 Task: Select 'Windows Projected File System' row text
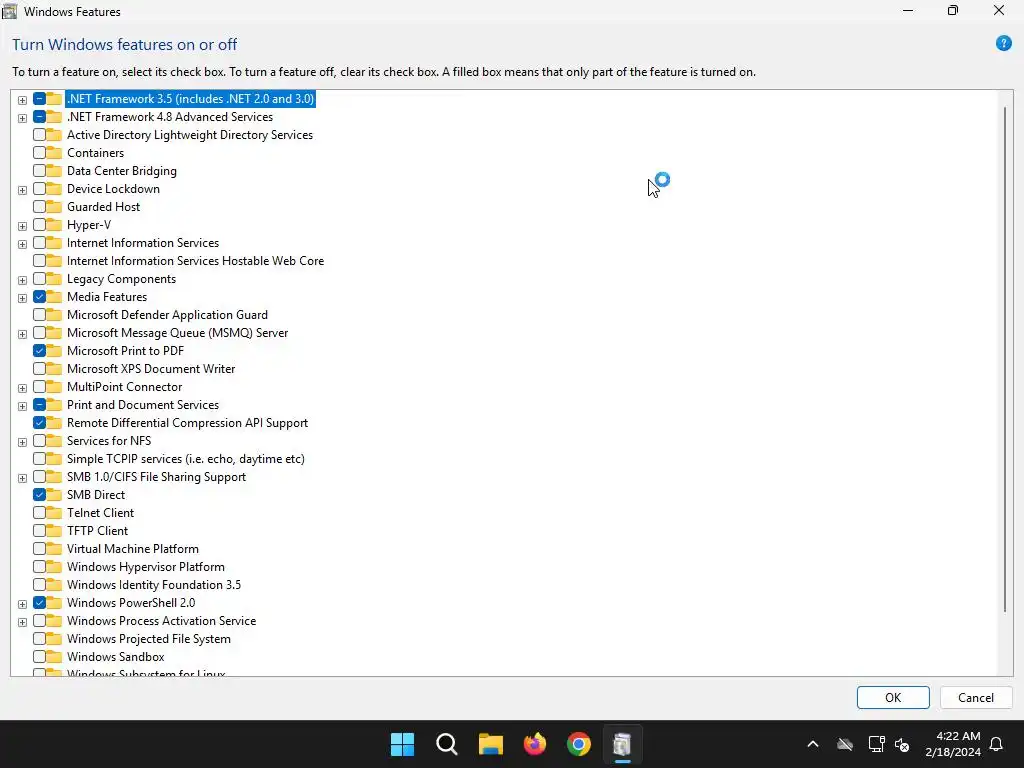[x=148, y=639]
